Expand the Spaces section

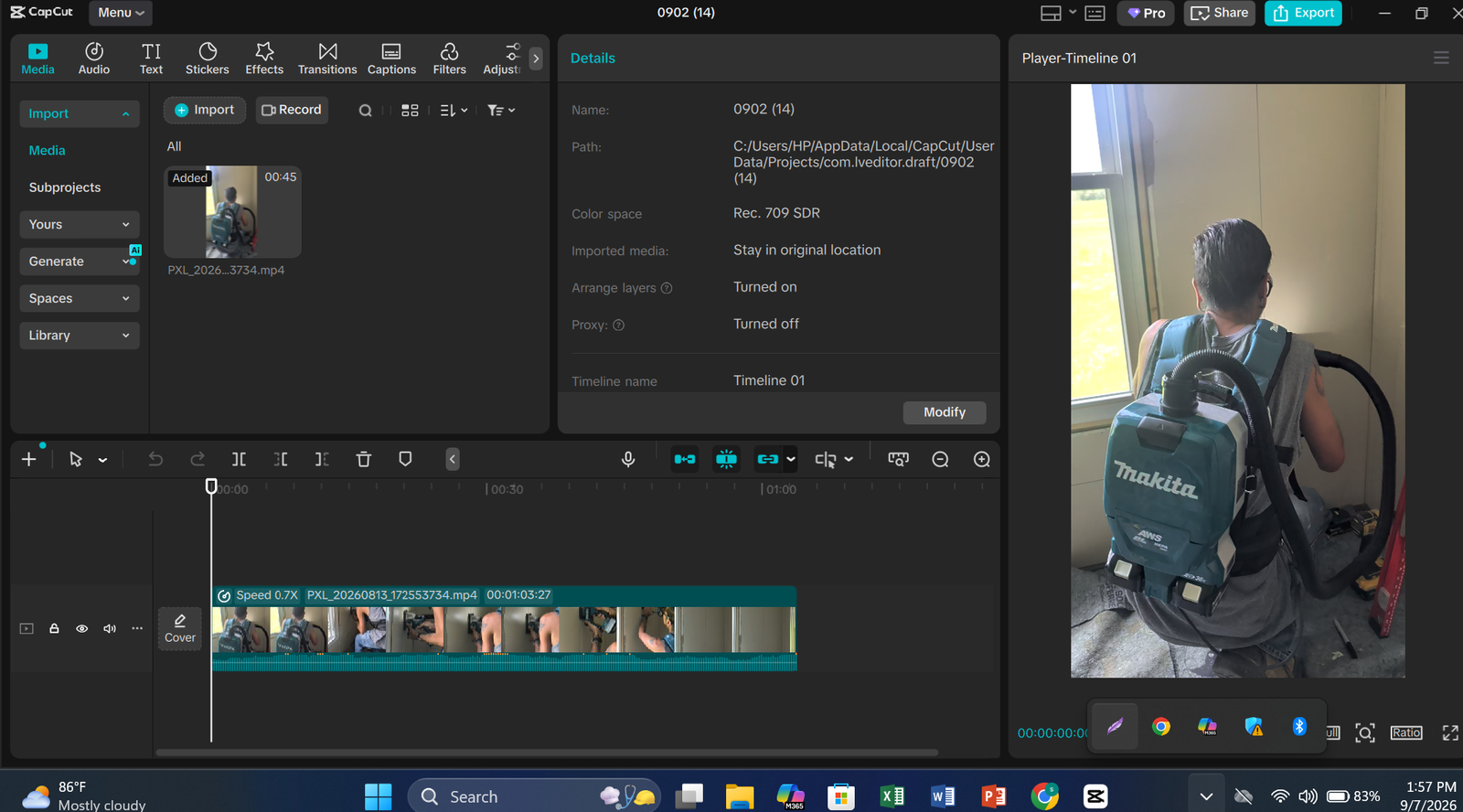click(x=80, y=298)
